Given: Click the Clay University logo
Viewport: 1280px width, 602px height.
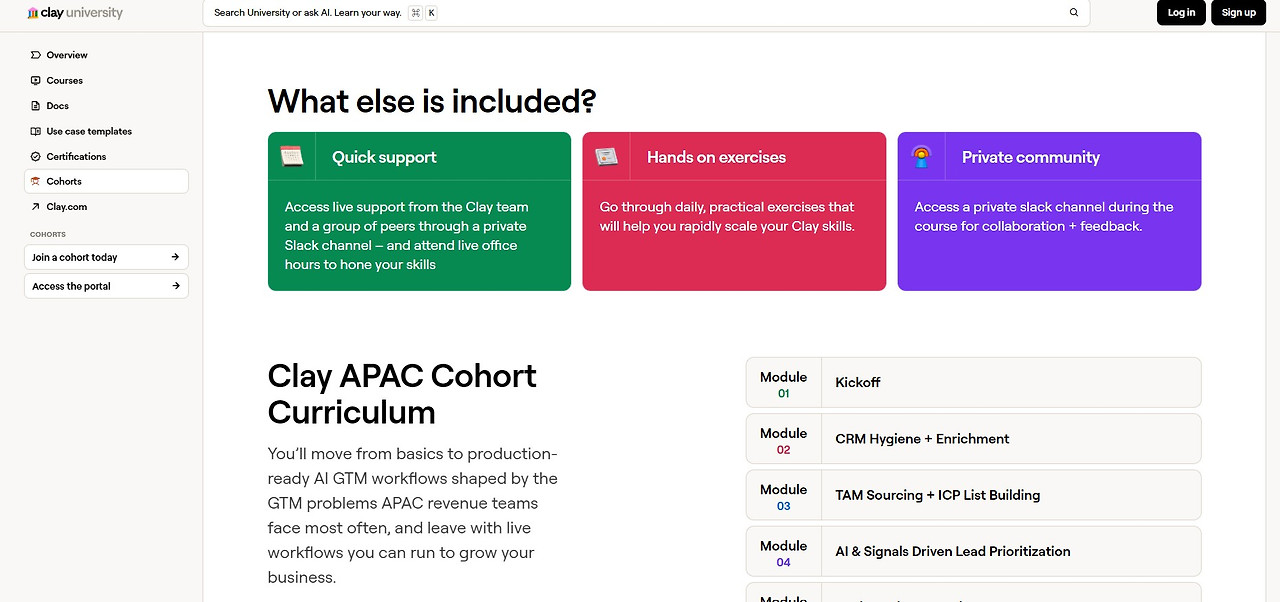Looking at the screenshot, I should click(75, 13).
